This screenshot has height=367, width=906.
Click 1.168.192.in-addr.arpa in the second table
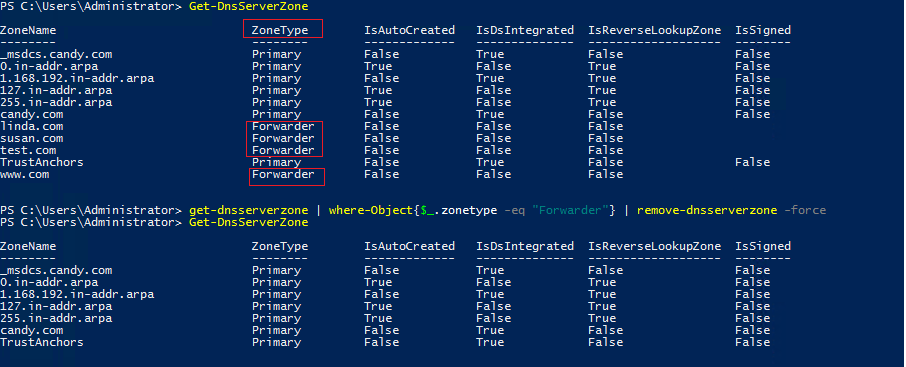(x=77, y=294)
